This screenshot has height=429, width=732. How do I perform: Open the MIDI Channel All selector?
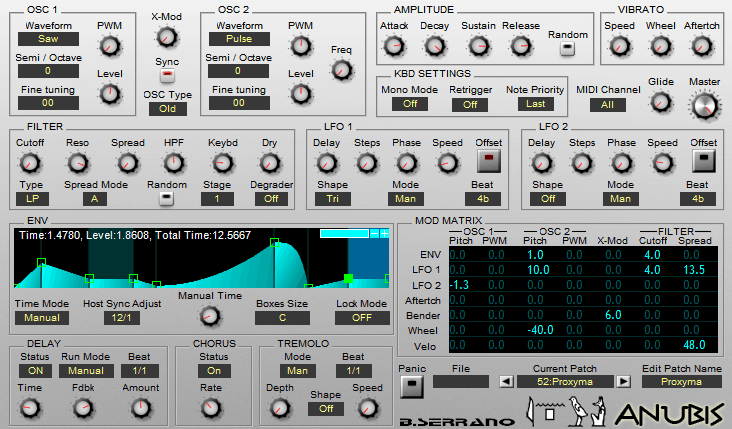607,105
